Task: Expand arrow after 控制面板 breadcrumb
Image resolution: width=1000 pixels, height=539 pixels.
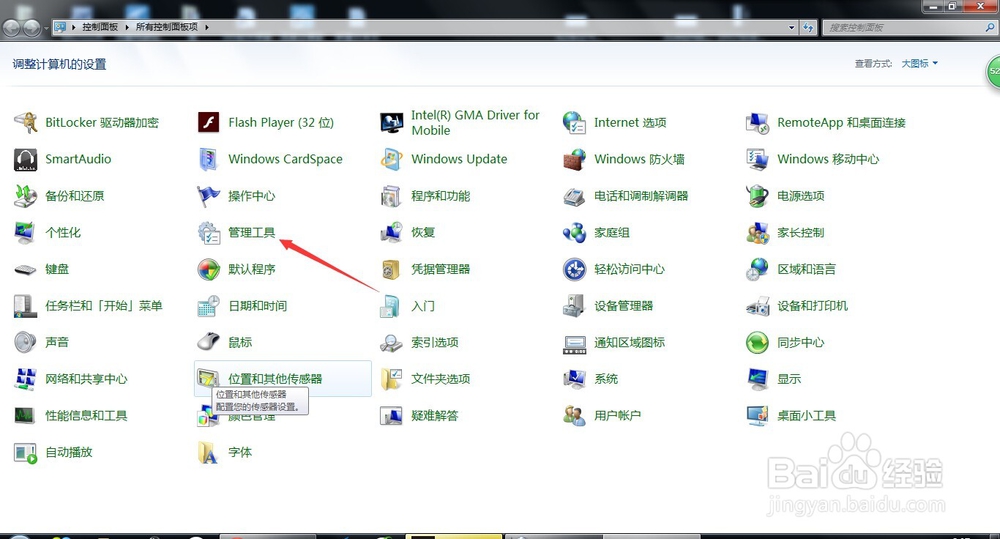Action: [x=127, y=27]
